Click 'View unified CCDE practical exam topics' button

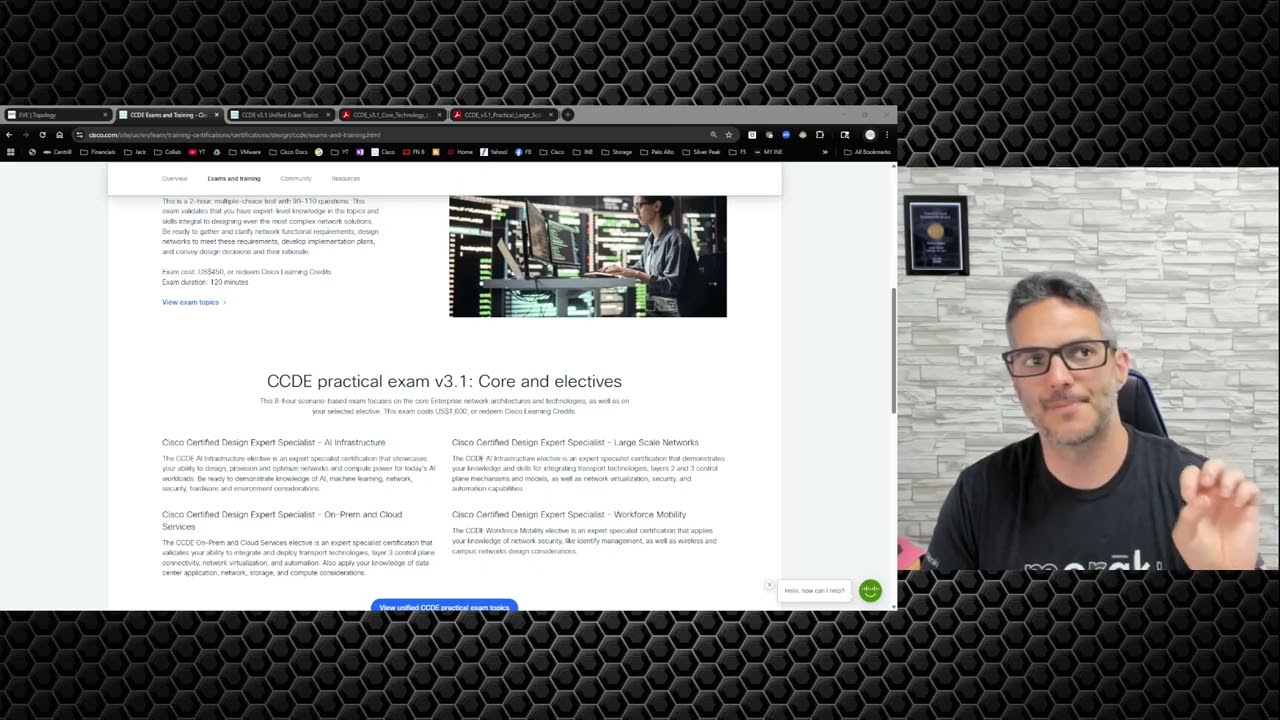point(444,606)
